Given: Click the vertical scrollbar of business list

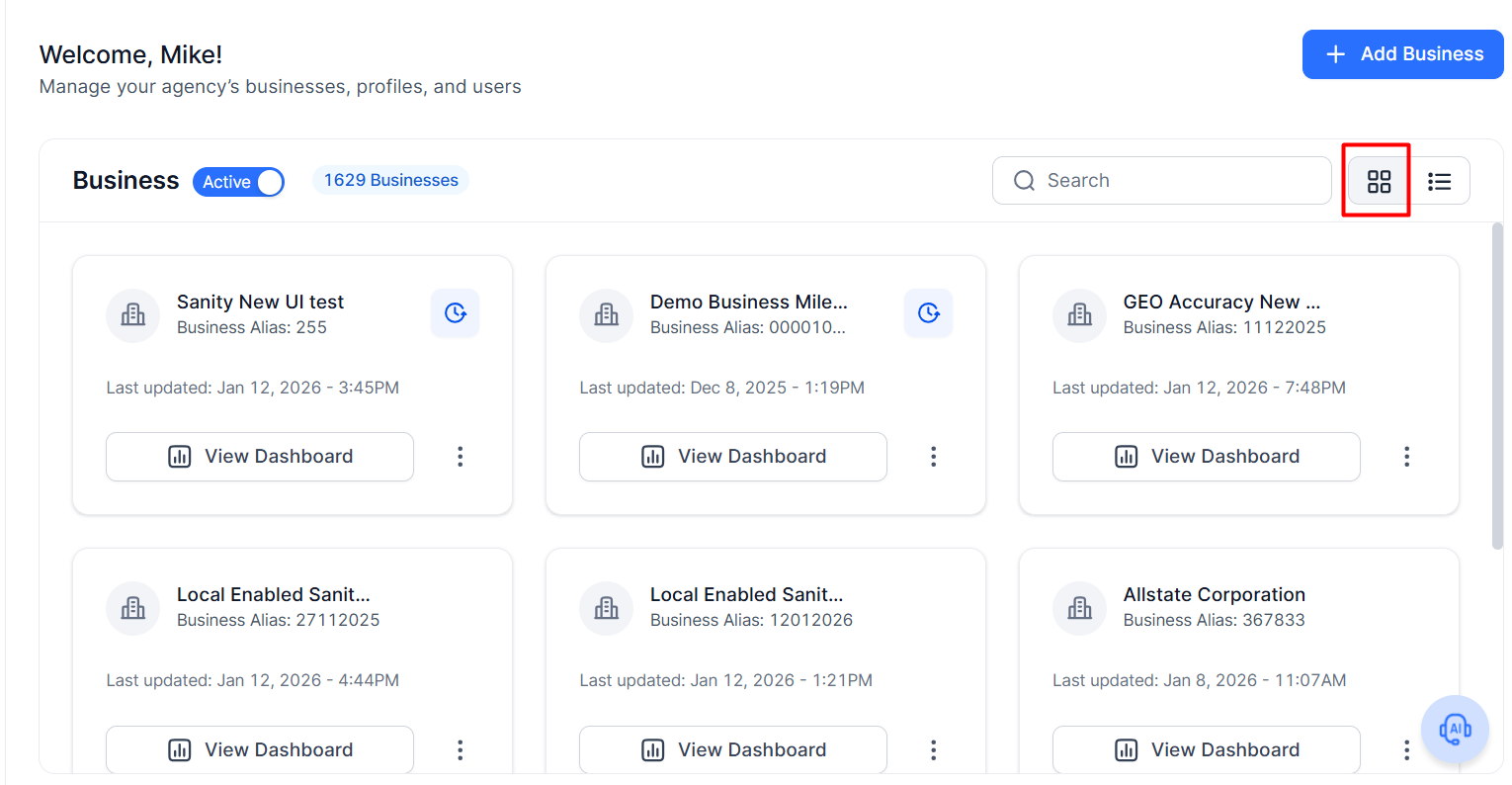Looking at the screenshot, I should tap(1497, 386).
